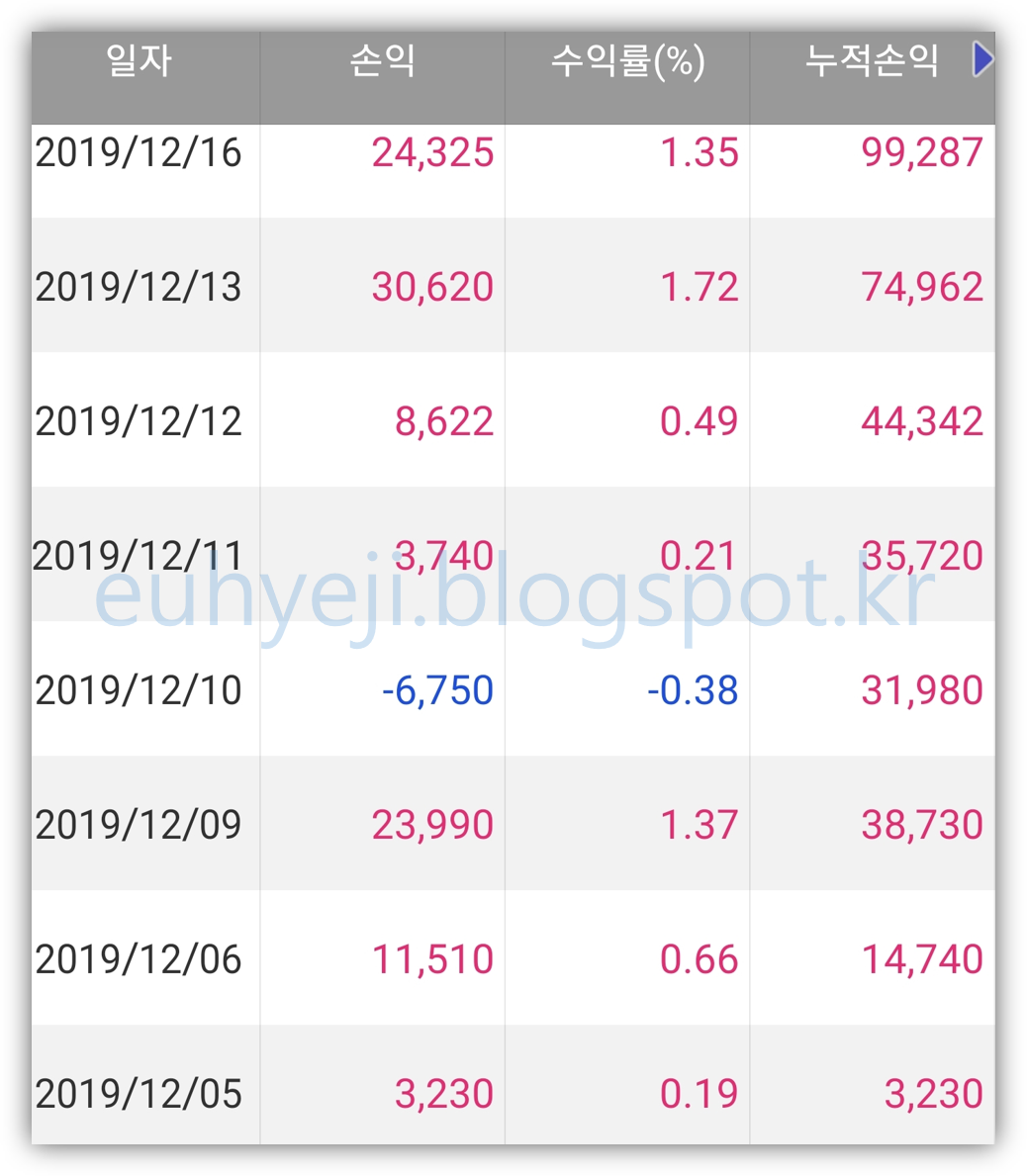Click the 38,730 cumulative profit cell

[x=922, y=825]
